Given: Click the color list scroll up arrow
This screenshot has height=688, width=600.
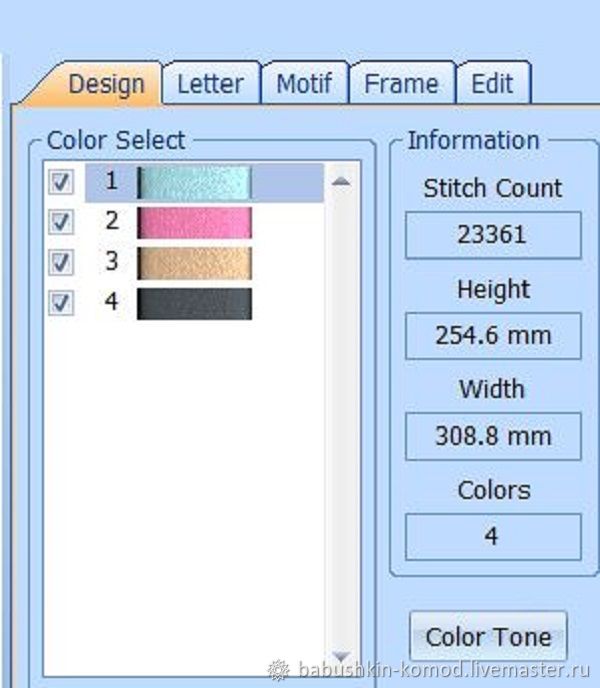Looking at the screenshot, I should coord(341,182).
